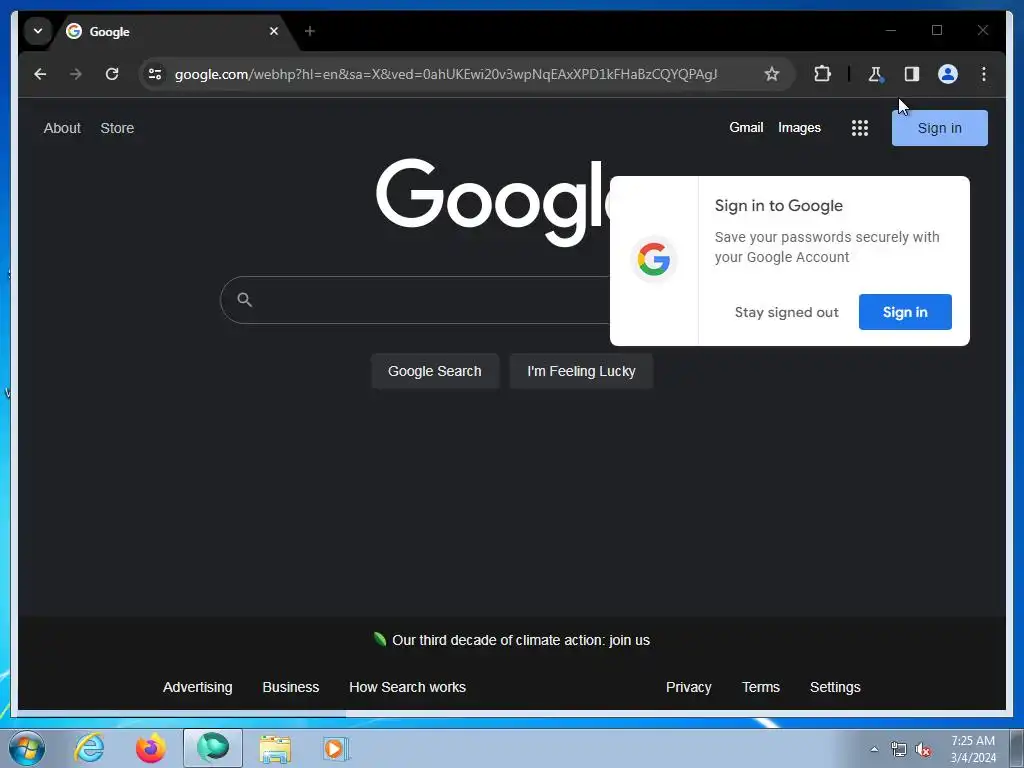Open the Settings footer menu
This screenshot has height=768, width=1024.
click(835, 687)
